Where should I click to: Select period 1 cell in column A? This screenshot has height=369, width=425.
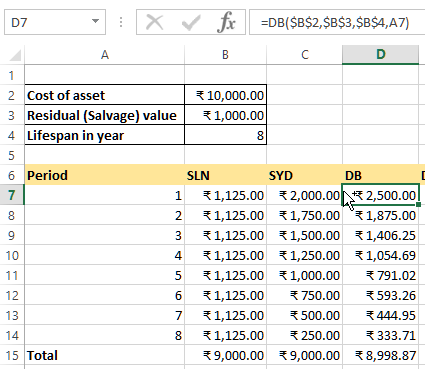pyautogui.click(x=104, y=195)
